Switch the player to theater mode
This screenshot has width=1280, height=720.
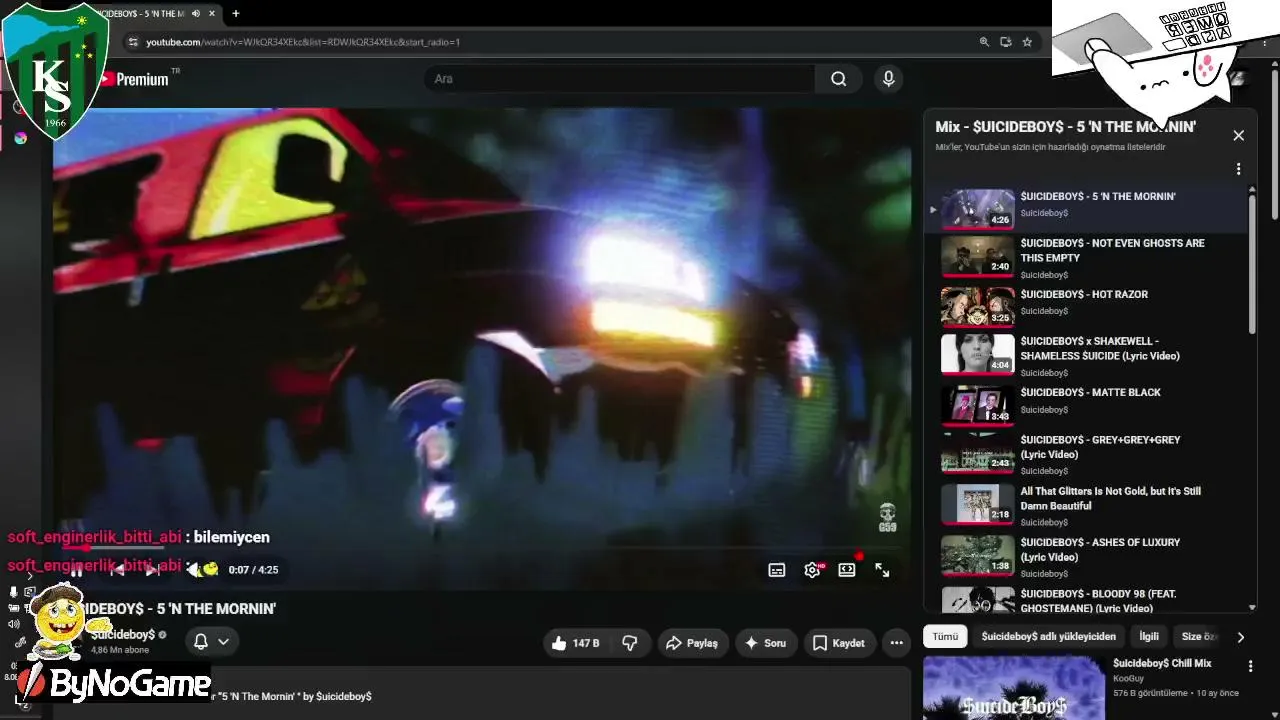pos(847,570)
